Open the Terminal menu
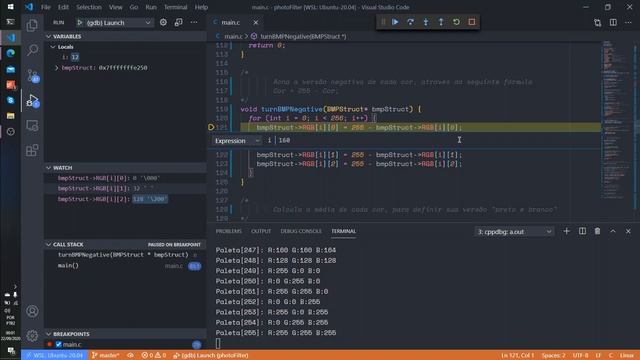The image size is (640, 360). 176,7
